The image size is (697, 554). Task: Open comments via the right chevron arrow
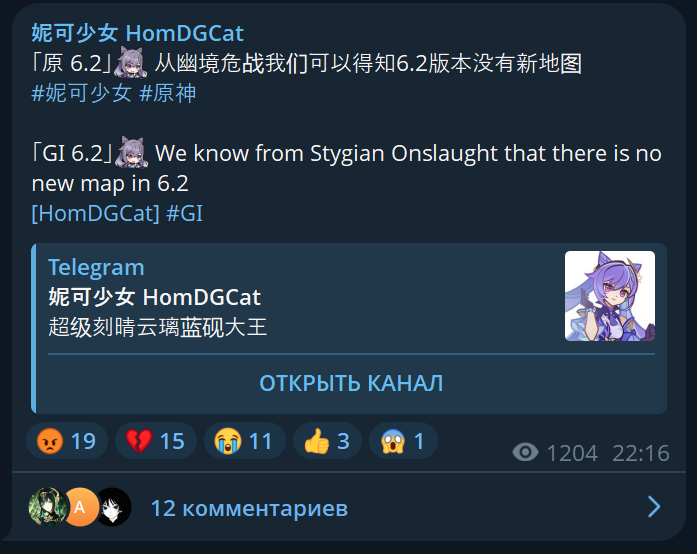click(x=653, y=507)
